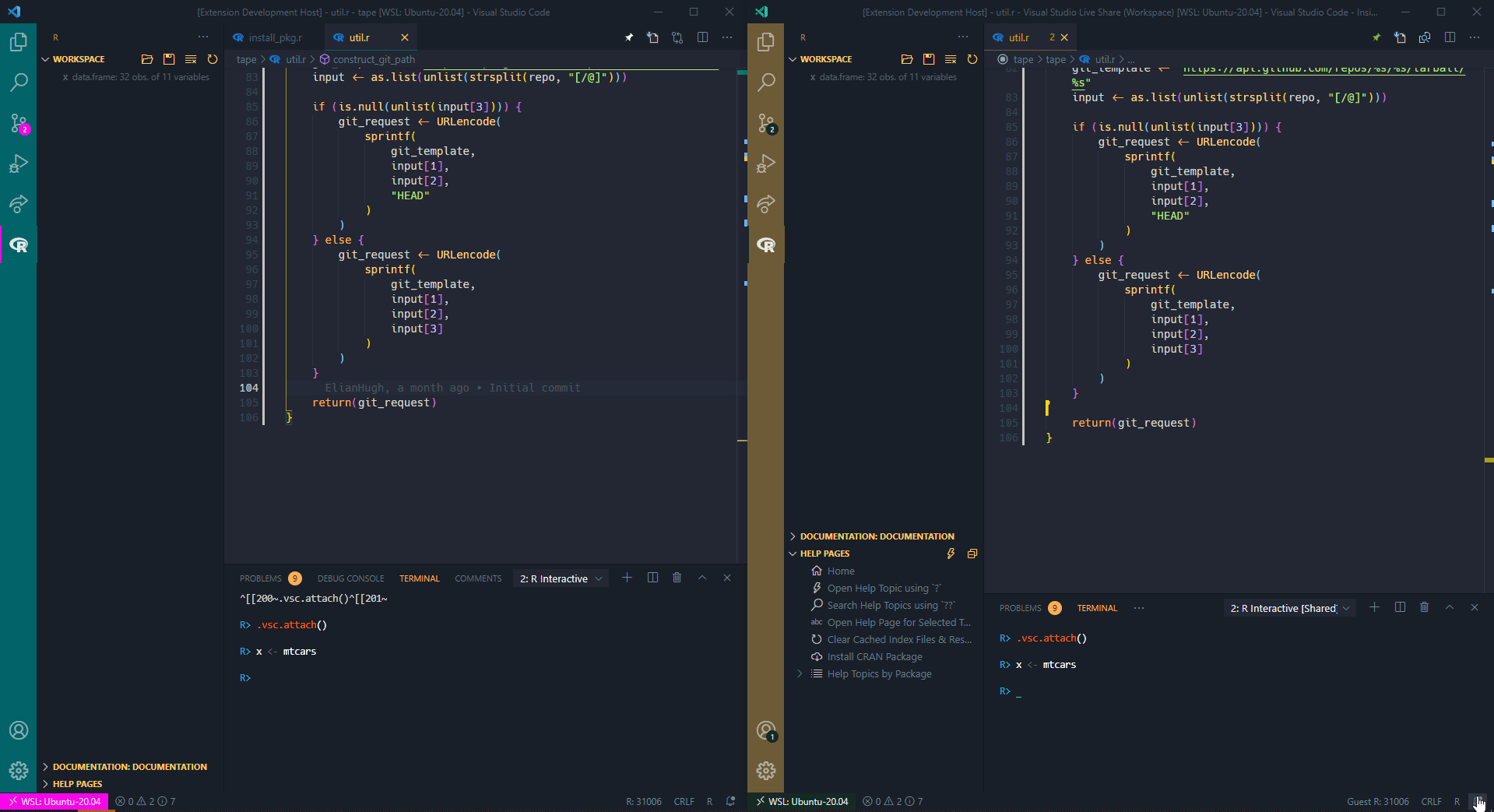Screen dimensions: 1494x812
Task: Select COMMENTS tab in left panel
Action: click(x=478, y=578)
